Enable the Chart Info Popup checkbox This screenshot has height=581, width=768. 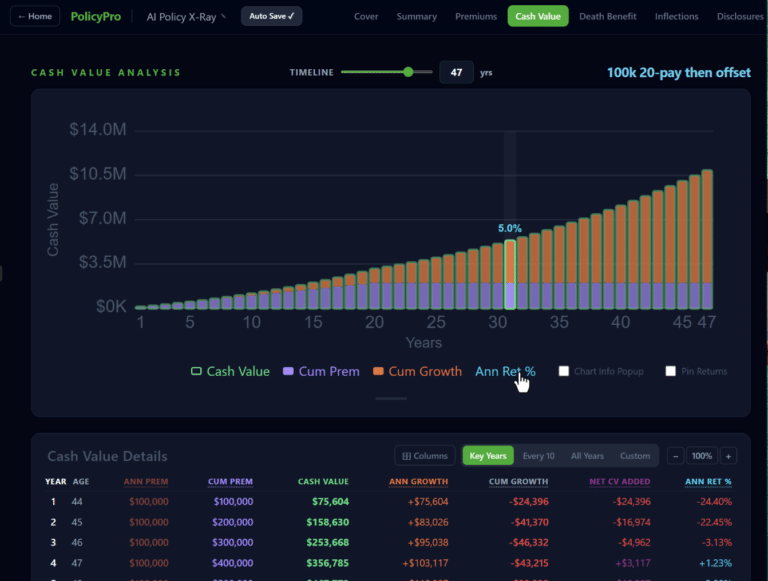[x=564, y=371]
